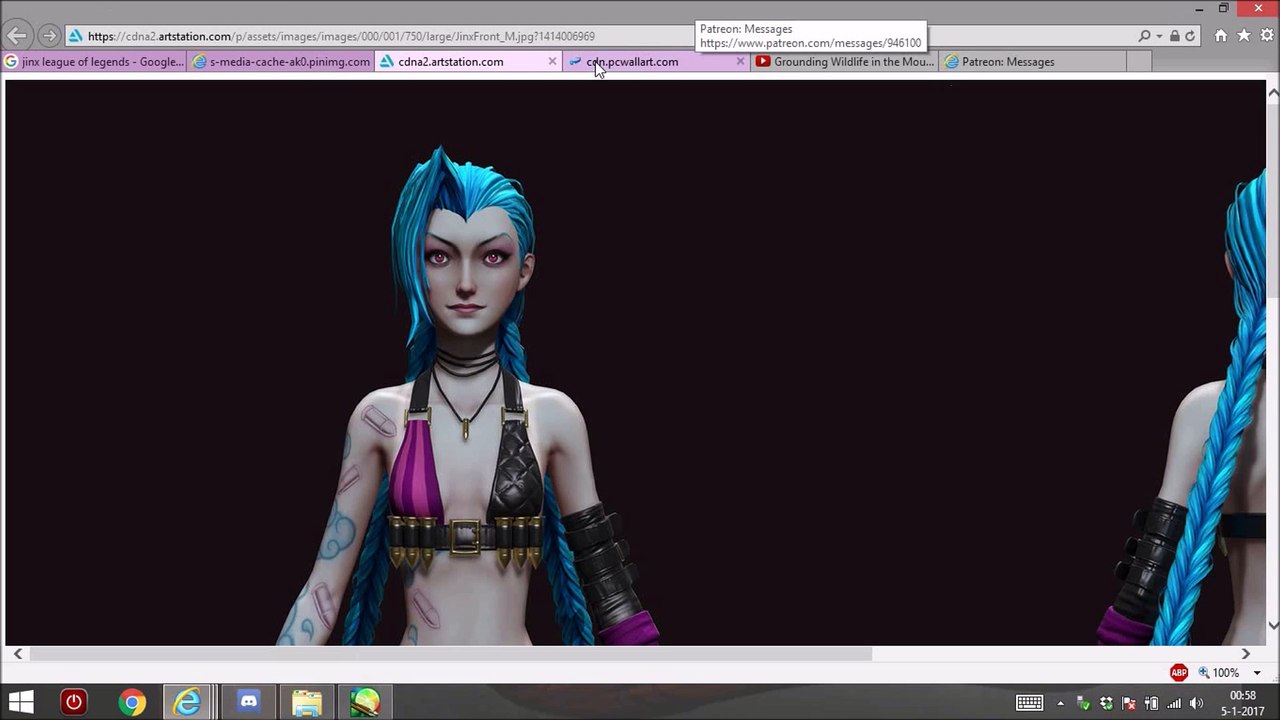Switch to the Patreon: Messages tab
1280x720 pixels.
(1033, 62)
